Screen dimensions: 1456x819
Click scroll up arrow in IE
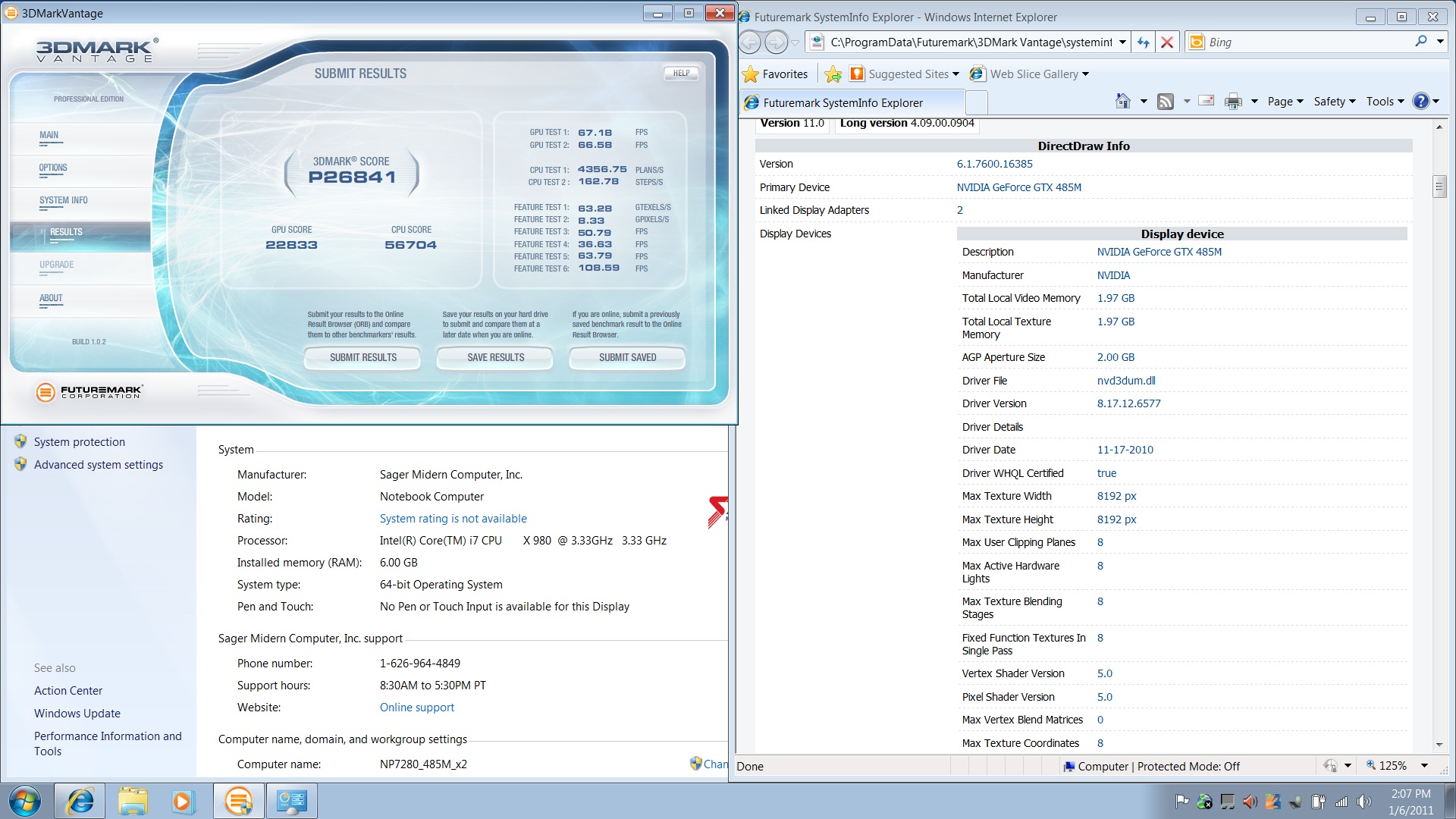tap(1439, 127)
